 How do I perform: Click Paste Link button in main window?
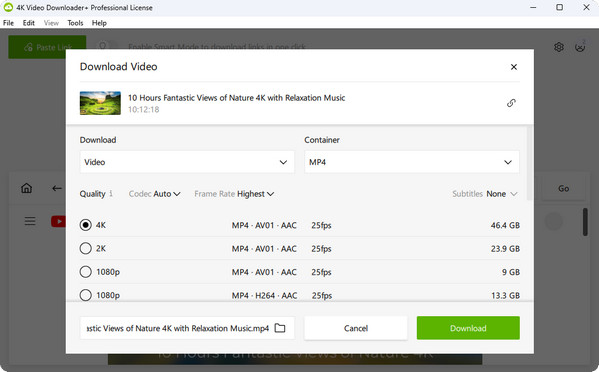pyautogui.click(x=47, y=47)
